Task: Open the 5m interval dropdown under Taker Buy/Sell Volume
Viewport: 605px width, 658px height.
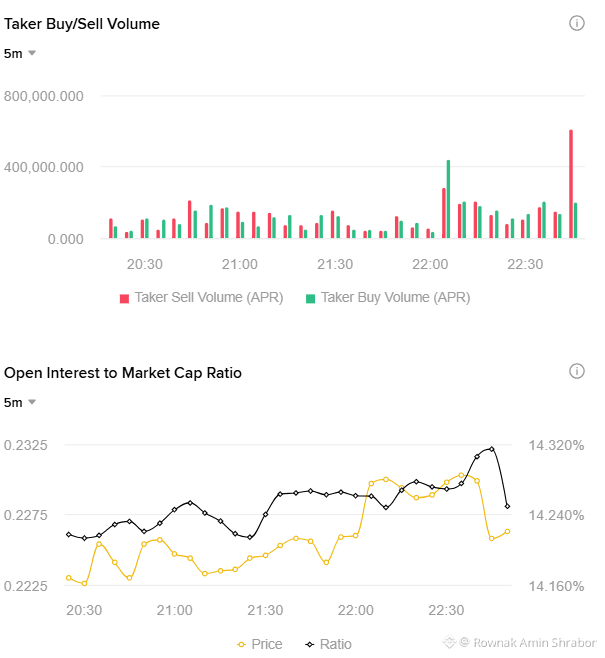Action: [x=20, y=54]
